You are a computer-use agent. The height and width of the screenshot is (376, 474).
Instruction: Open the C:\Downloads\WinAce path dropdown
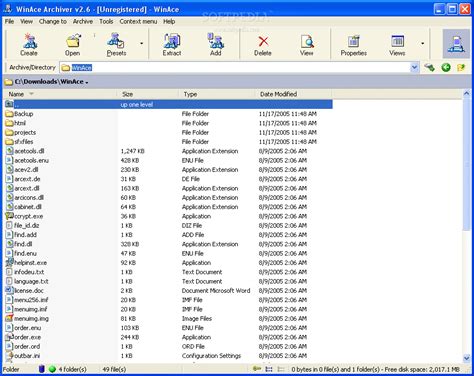[87, 82]
